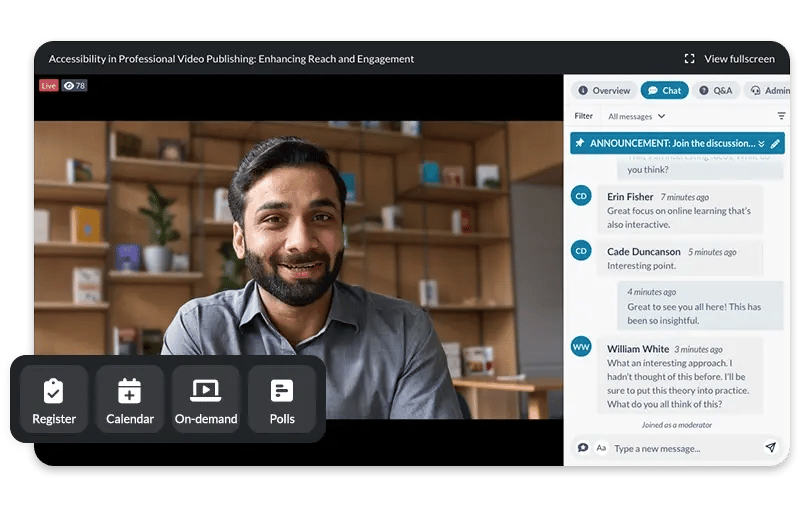Open the All messages filter dropdown
The width and height of the screenshot is (800, 506).
tap(637, 116)
